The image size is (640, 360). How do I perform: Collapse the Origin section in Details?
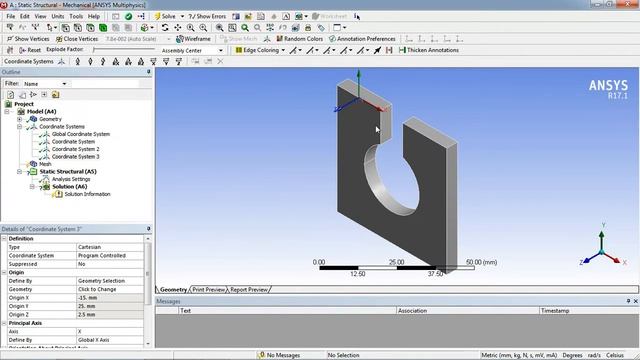click(4, 272)
